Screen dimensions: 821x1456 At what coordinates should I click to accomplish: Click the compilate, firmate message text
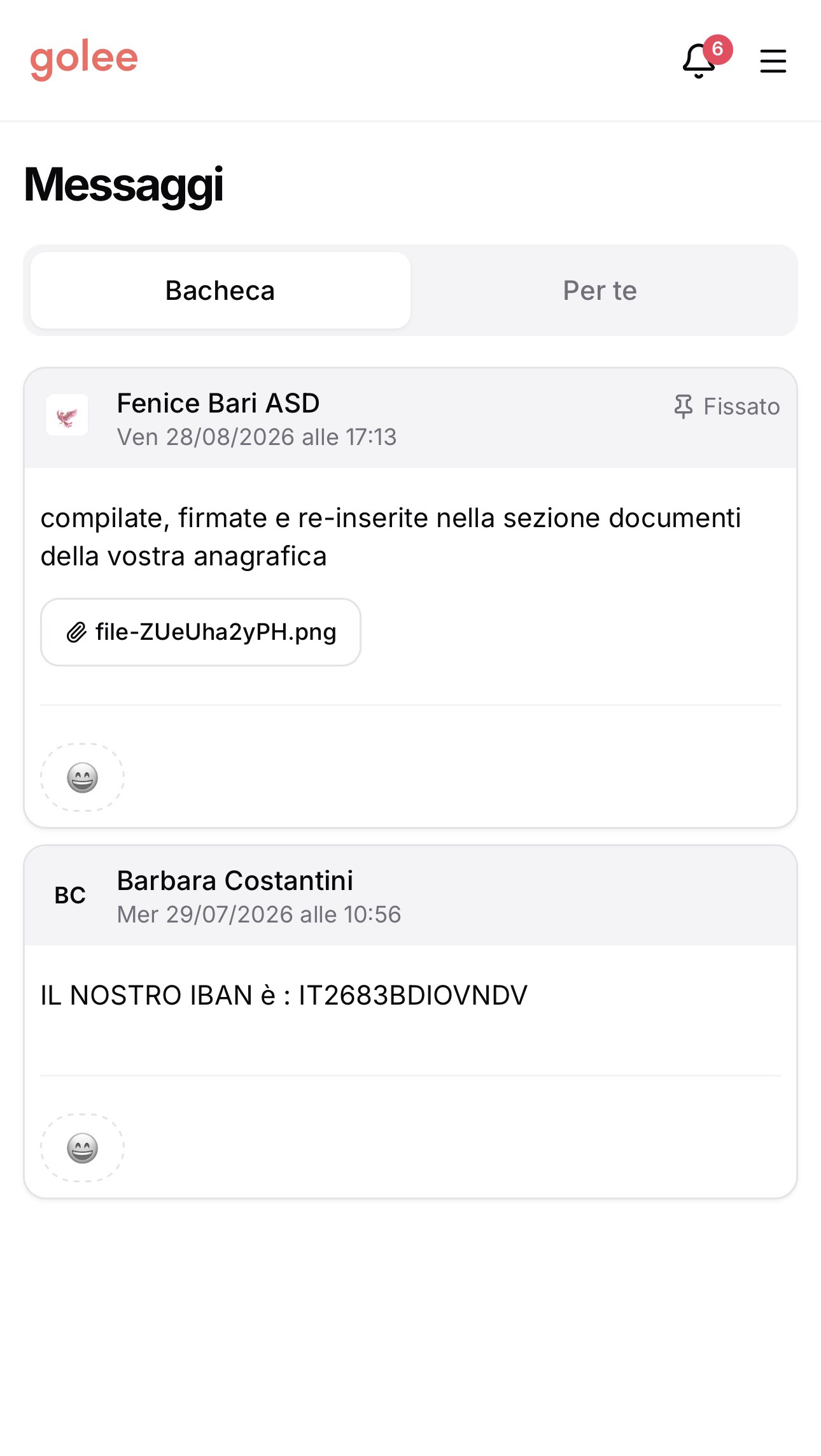pyautogui.click(x=391, y=537)
